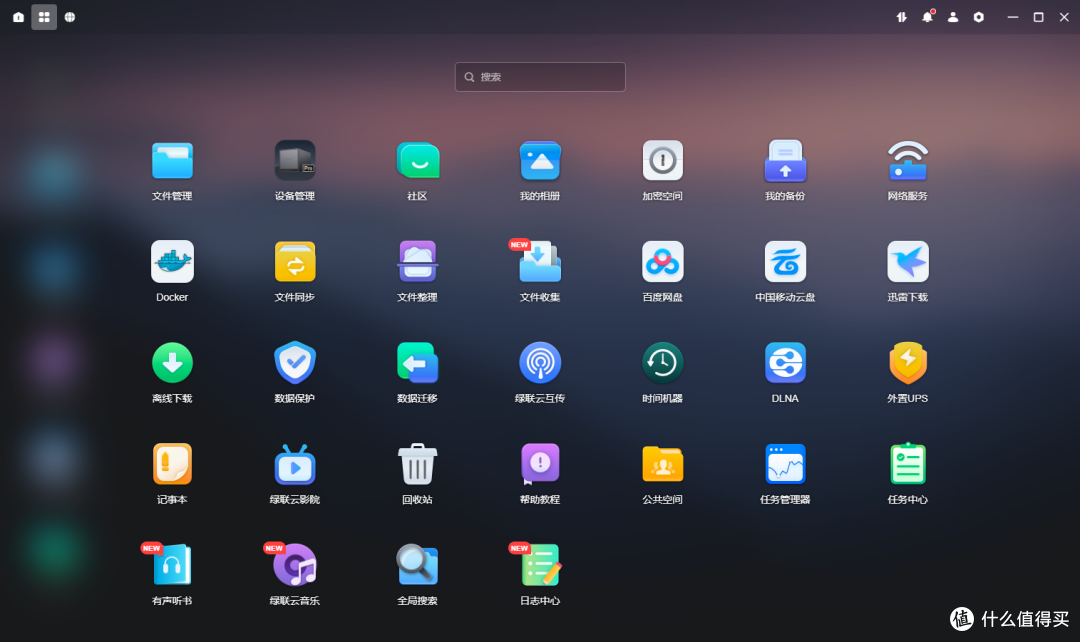Launch the 日志中心 log center app

540,565
